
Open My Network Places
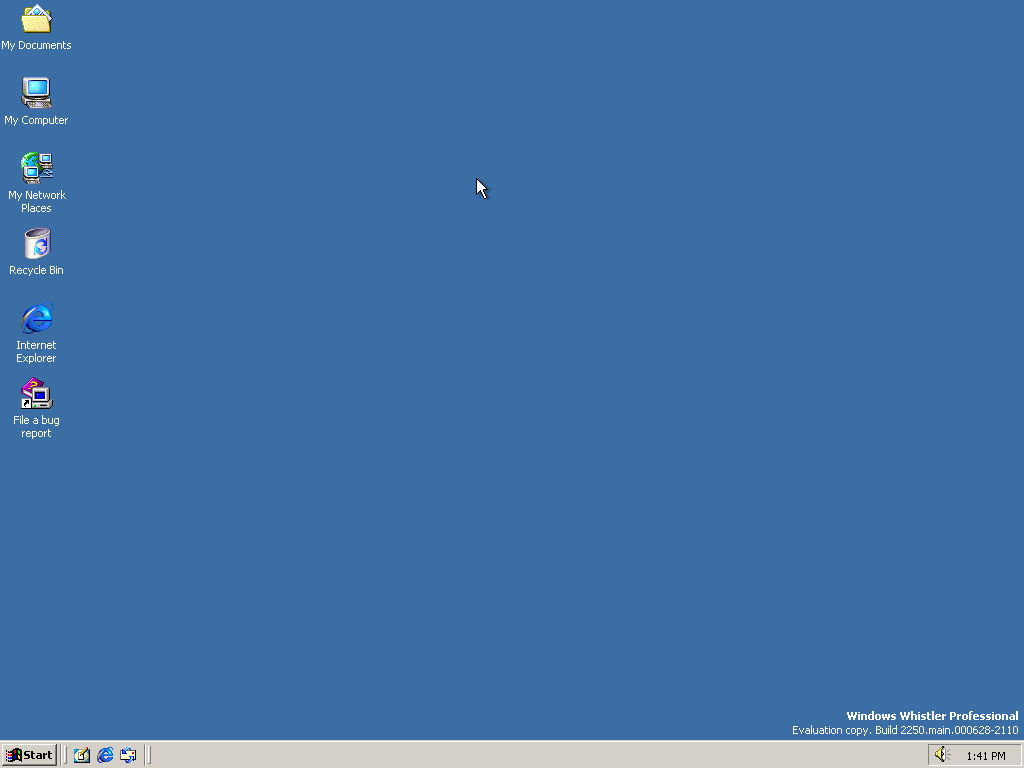[x=36, y=166]
